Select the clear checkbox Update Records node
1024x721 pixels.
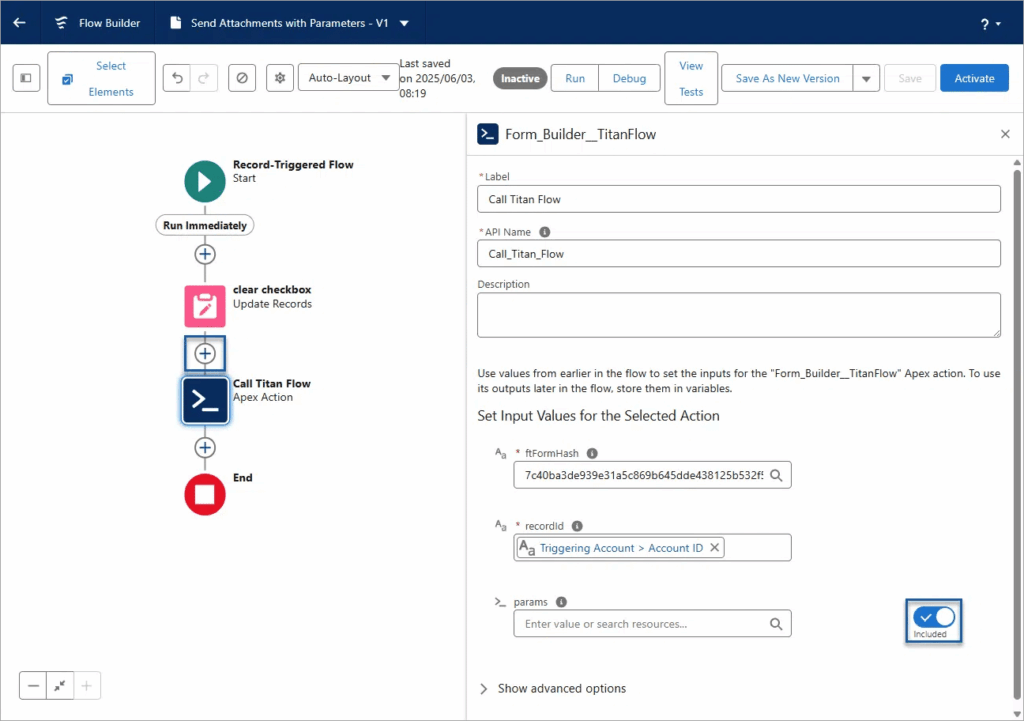(205, 306)
